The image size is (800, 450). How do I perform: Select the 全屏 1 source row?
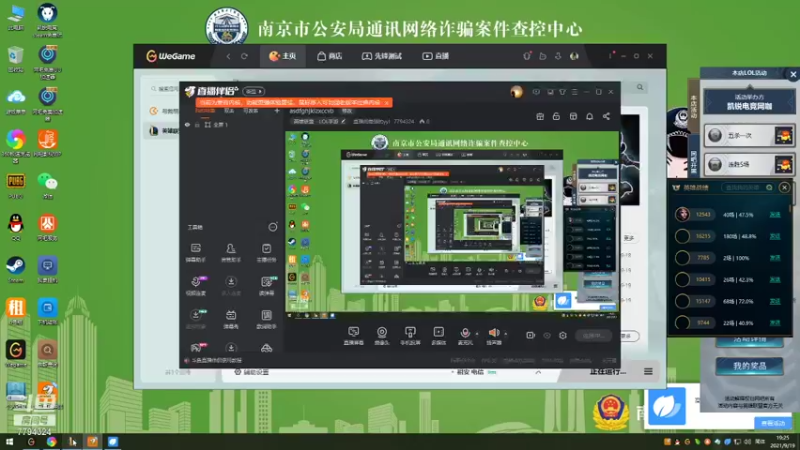232,124
